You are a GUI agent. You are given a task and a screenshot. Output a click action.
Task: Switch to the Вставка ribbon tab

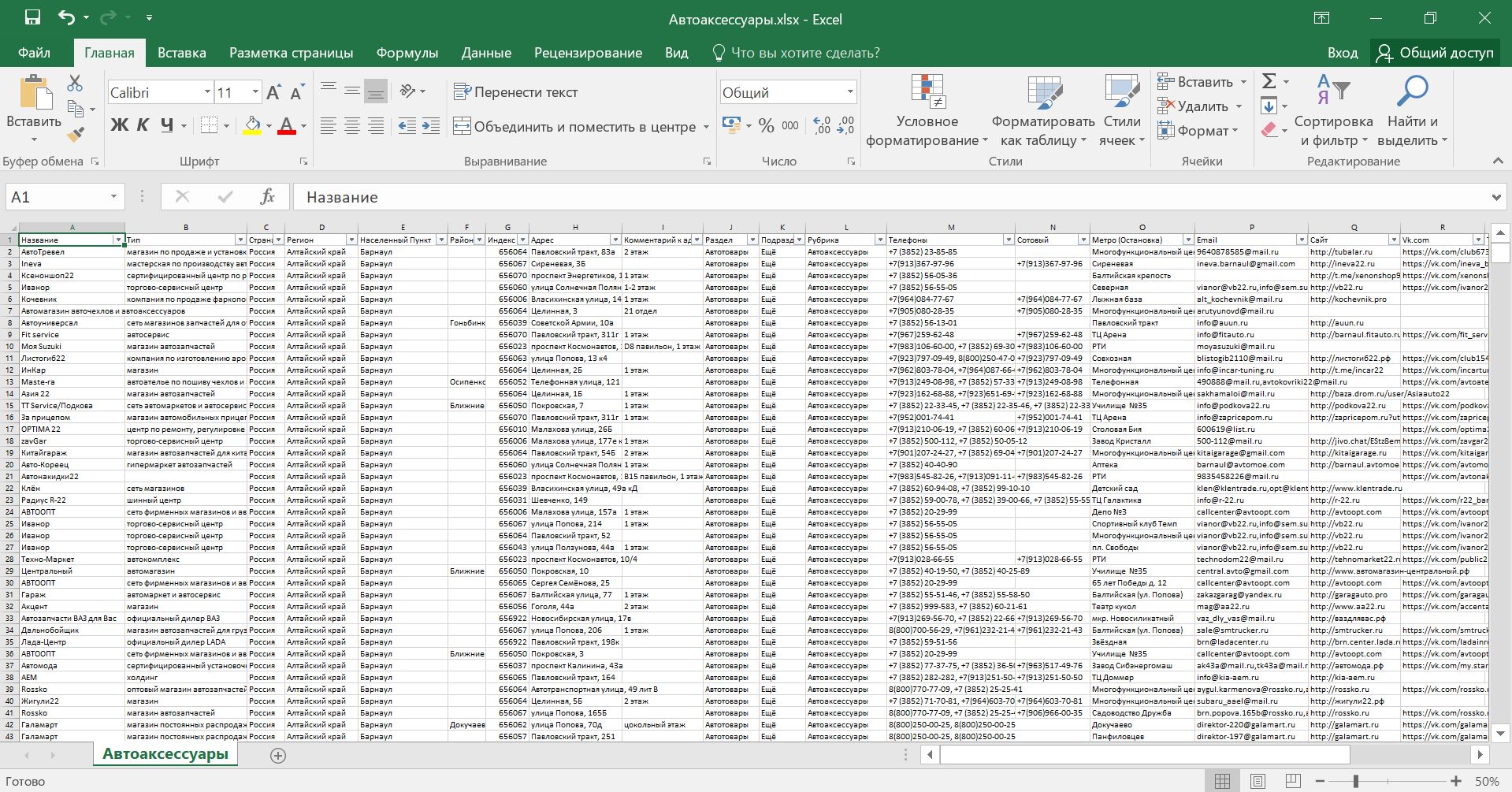(x=181, y=53)
